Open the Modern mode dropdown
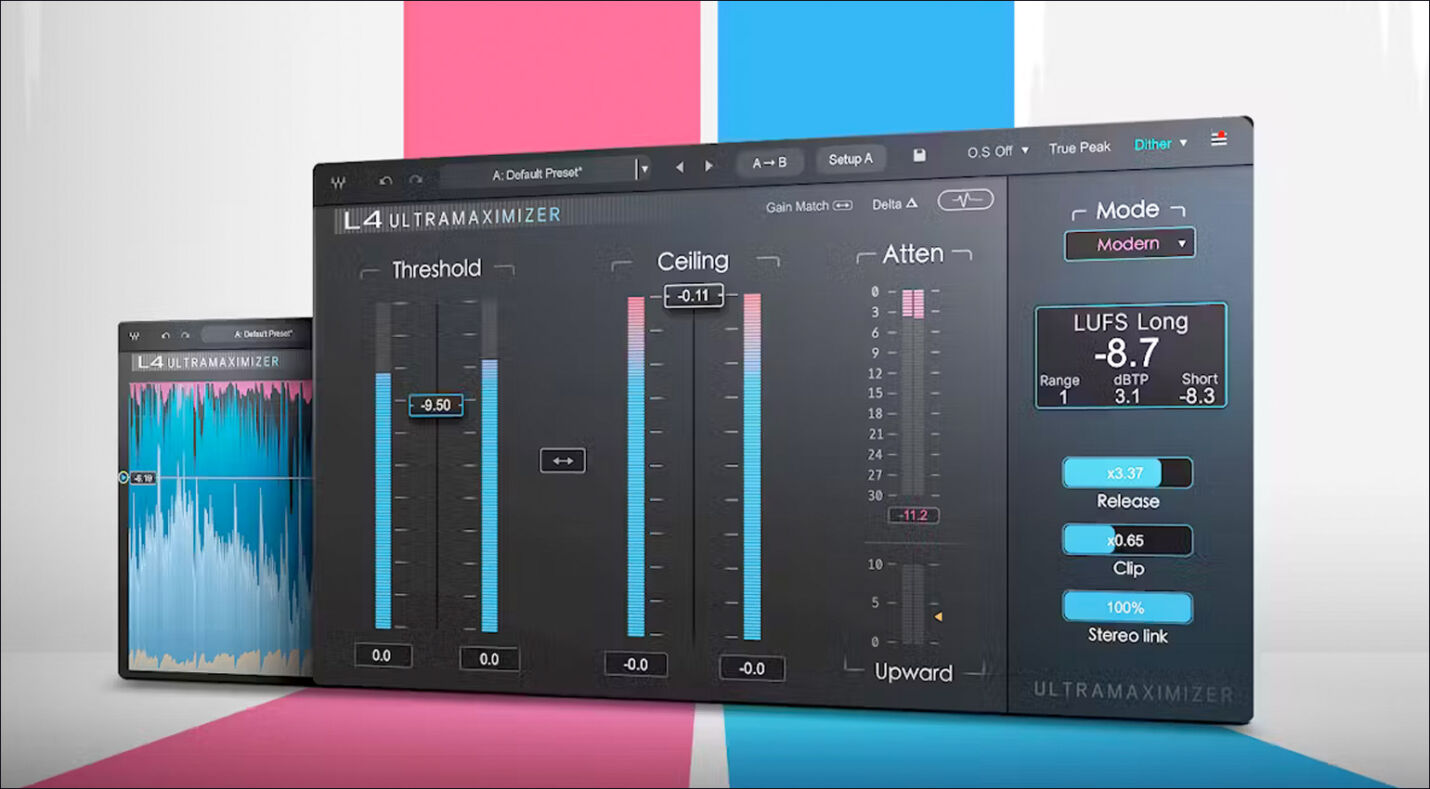This screenshot has width=1430, height=789. tap(1128, 243)
